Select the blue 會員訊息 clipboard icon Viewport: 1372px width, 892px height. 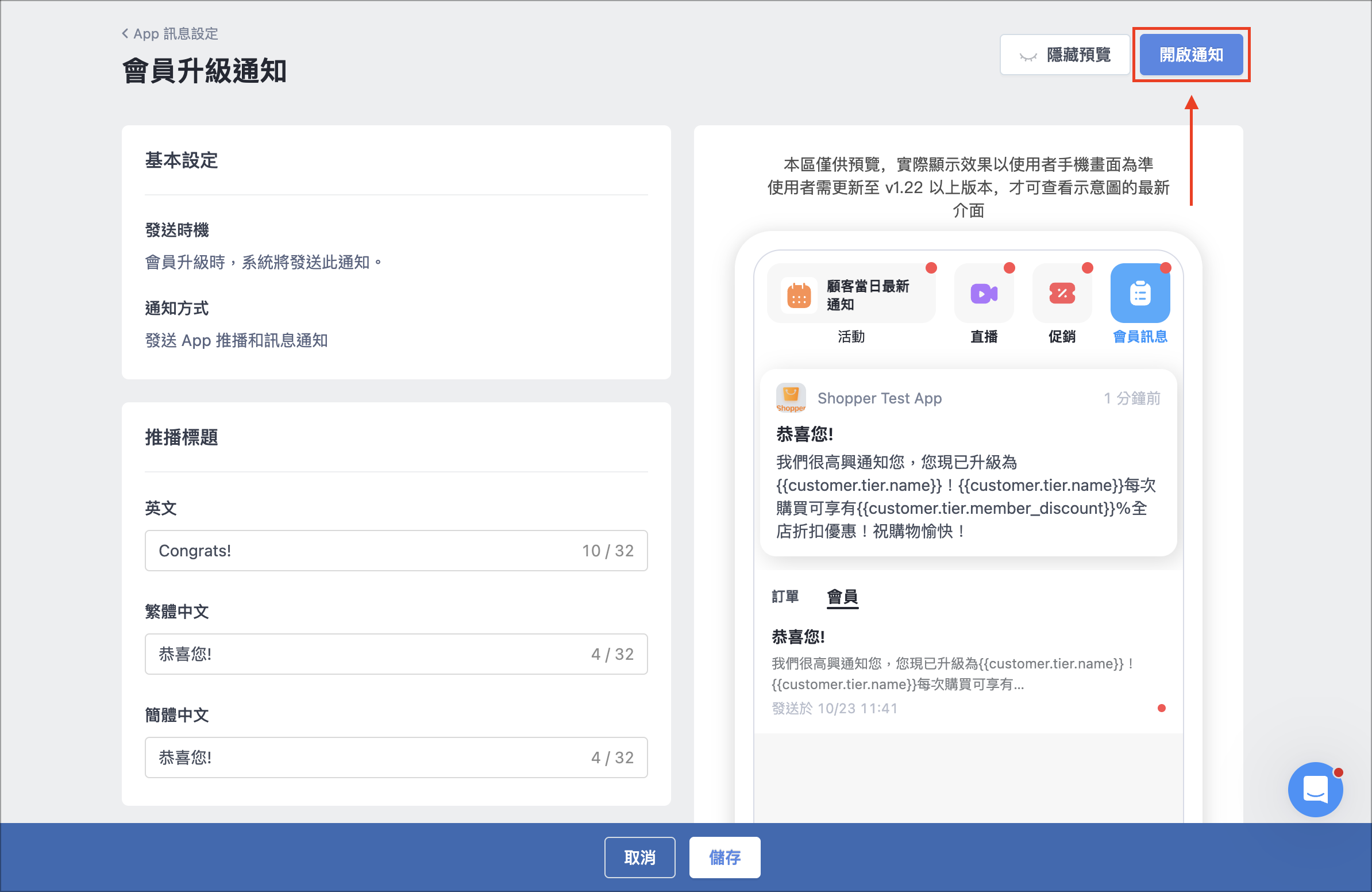[1140, 294]
